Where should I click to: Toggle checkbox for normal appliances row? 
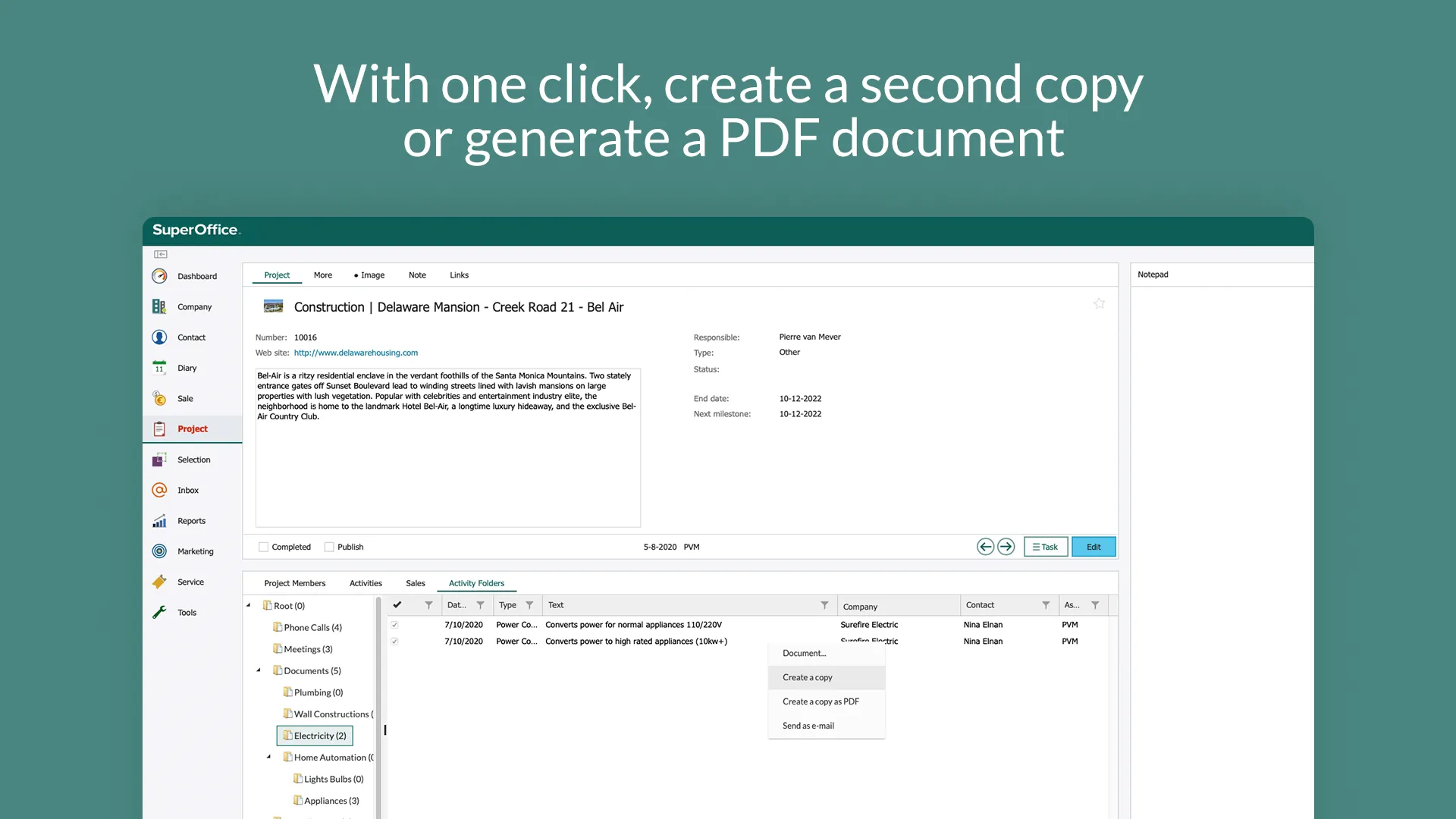point(394,625)
